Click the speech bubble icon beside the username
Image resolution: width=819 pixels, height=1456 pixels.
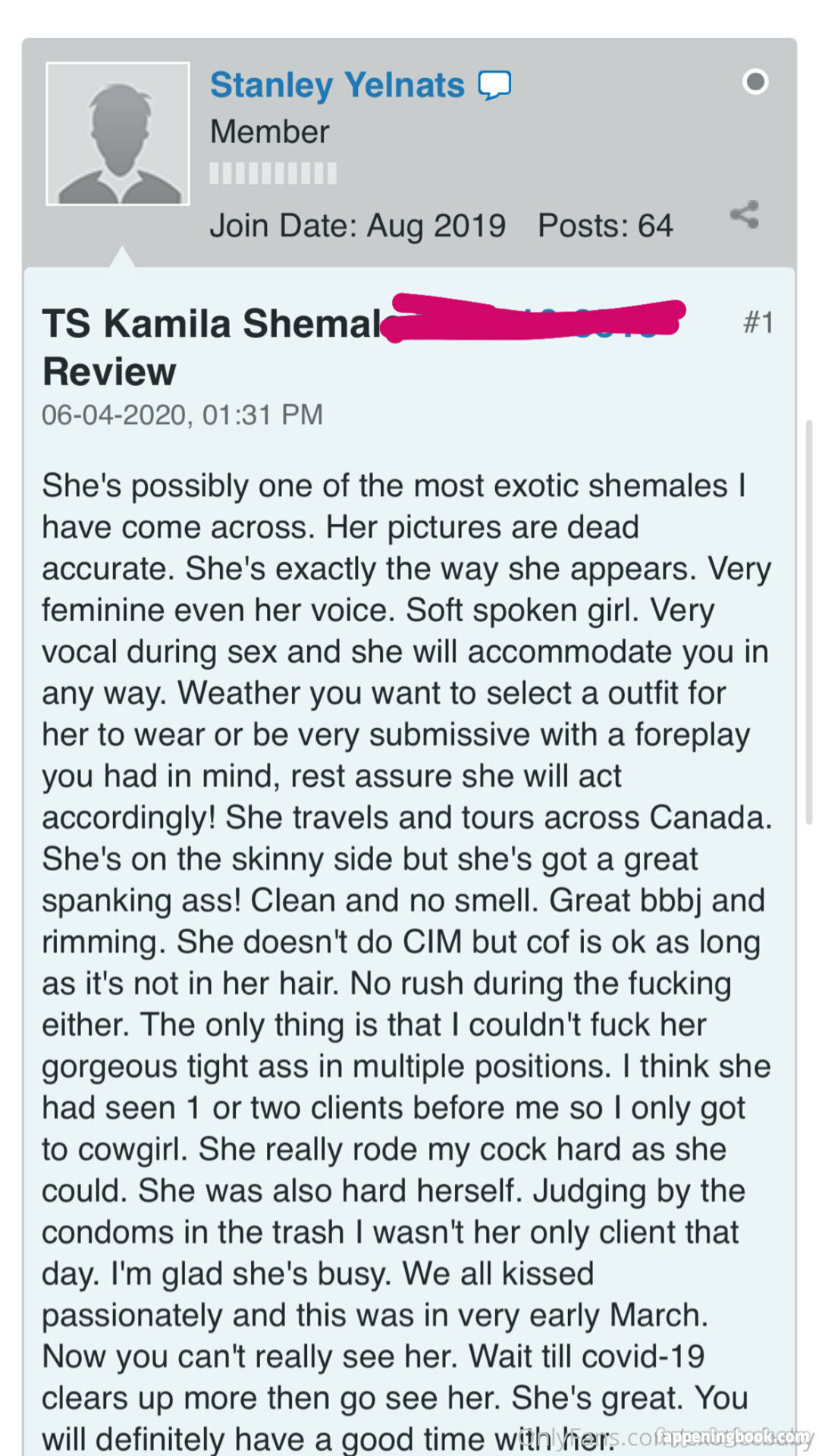pos(494,85)
